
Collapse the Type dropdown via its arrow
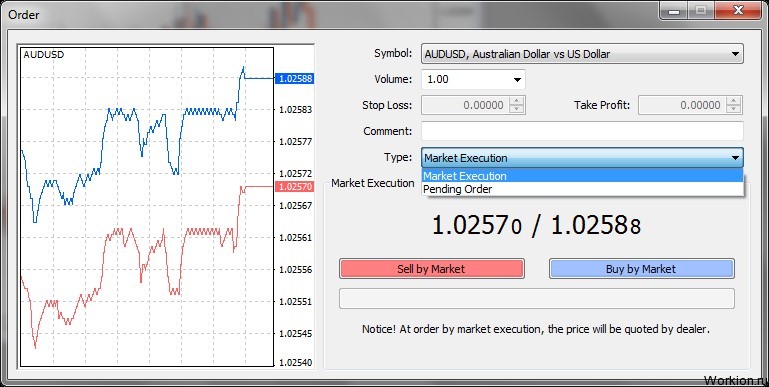coord(735,158)
